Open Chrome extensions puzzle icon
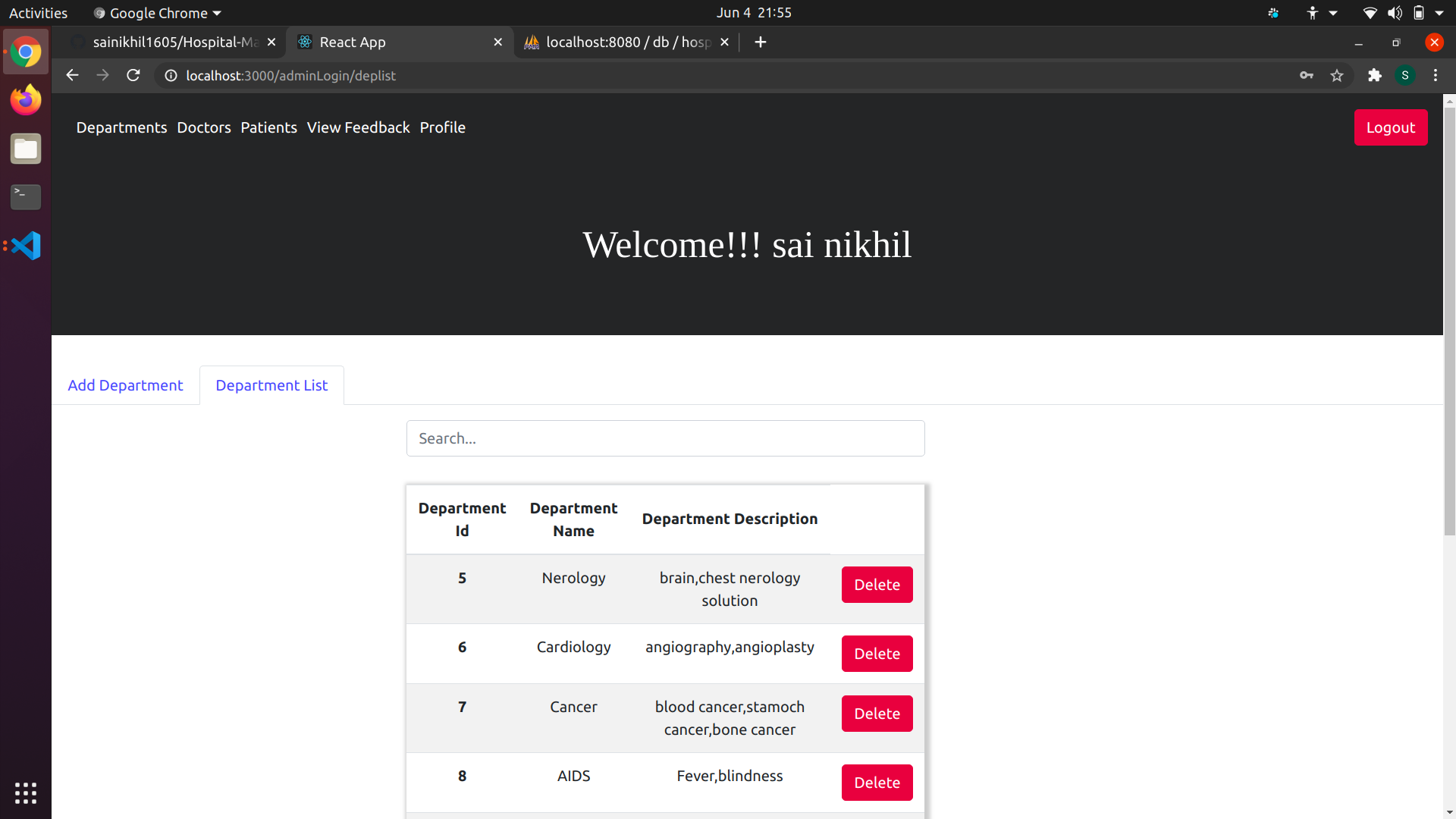 point(1375,75)
